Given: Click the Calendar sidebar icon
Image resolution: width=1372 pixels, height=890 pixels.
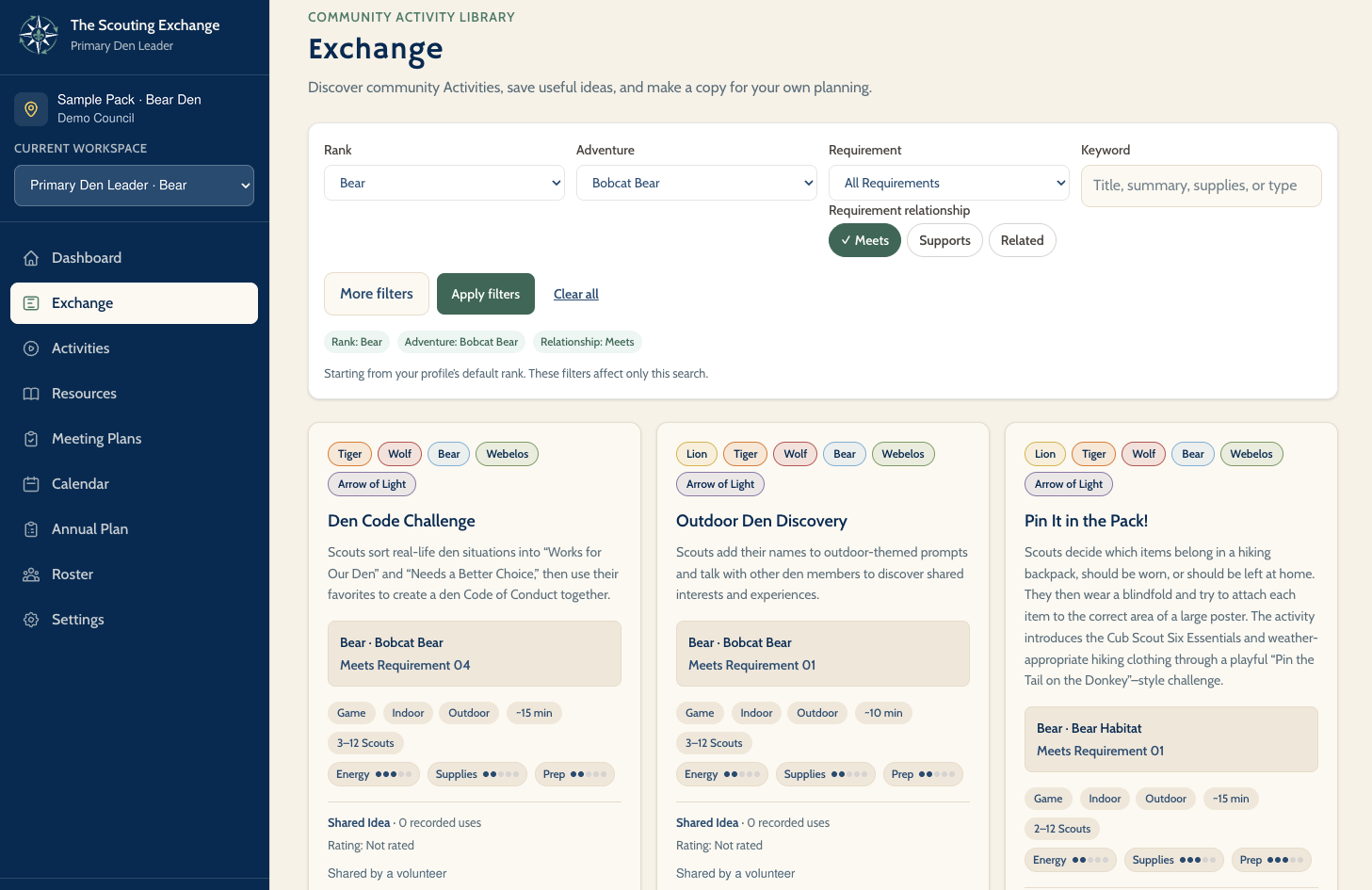Looking at the screenshot, I should (31, 484).
